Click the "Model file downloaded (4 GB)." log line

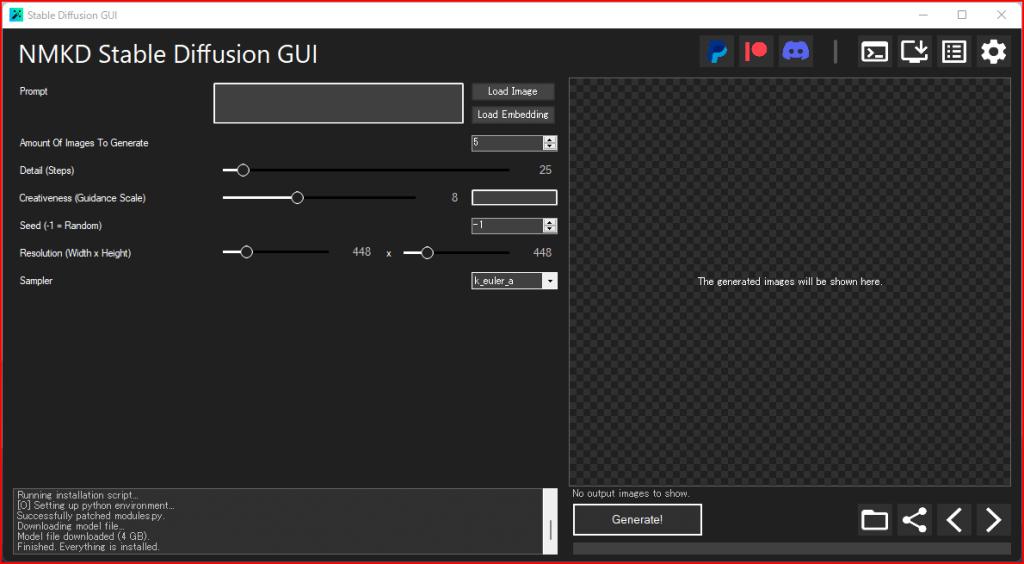pyautogui.click(x=84, y=537)
